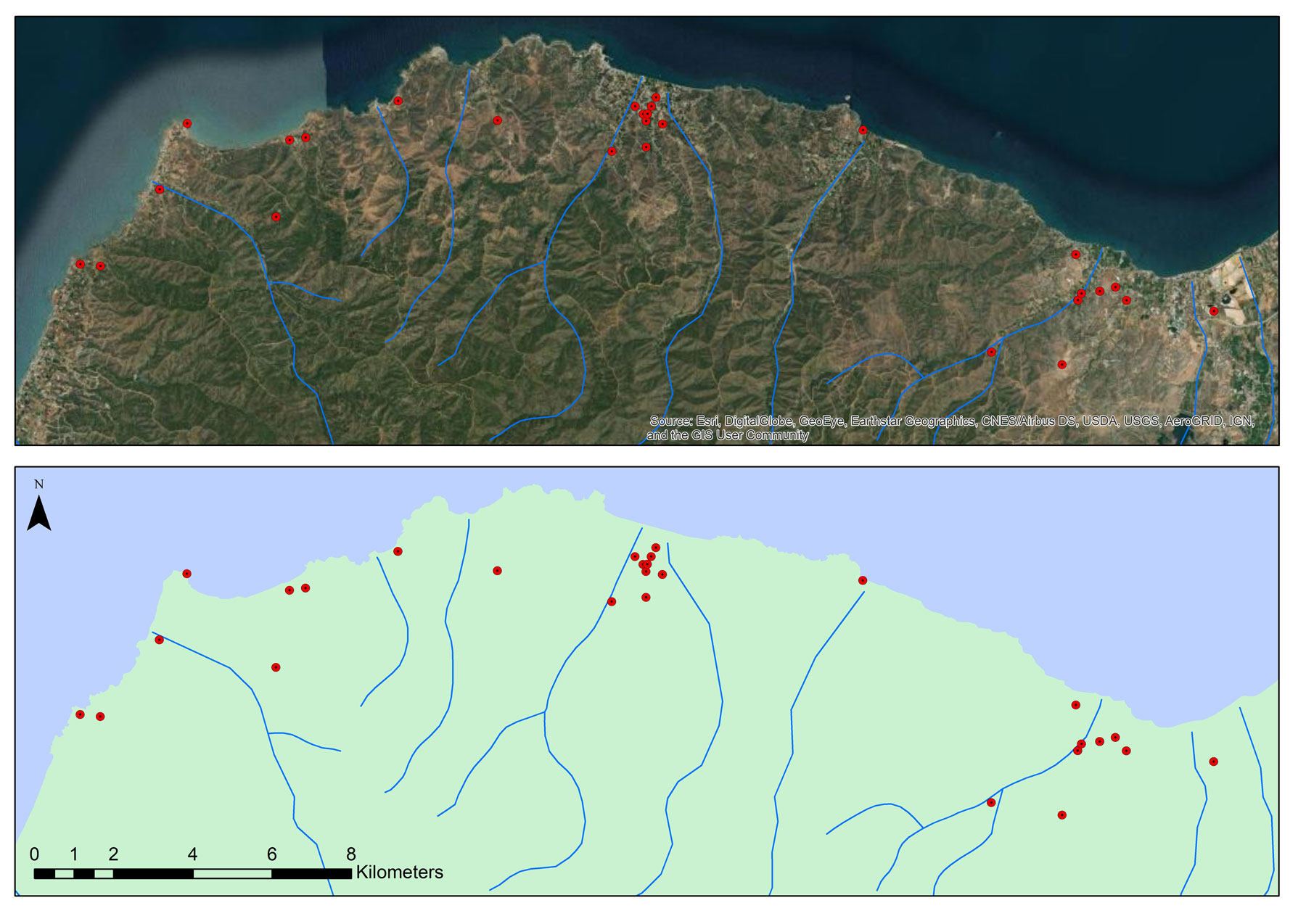Select southernmost red marker on satellite map
Image resolution: width=1306 pixels, height=924 pixels.
[x=1061, y=365]
